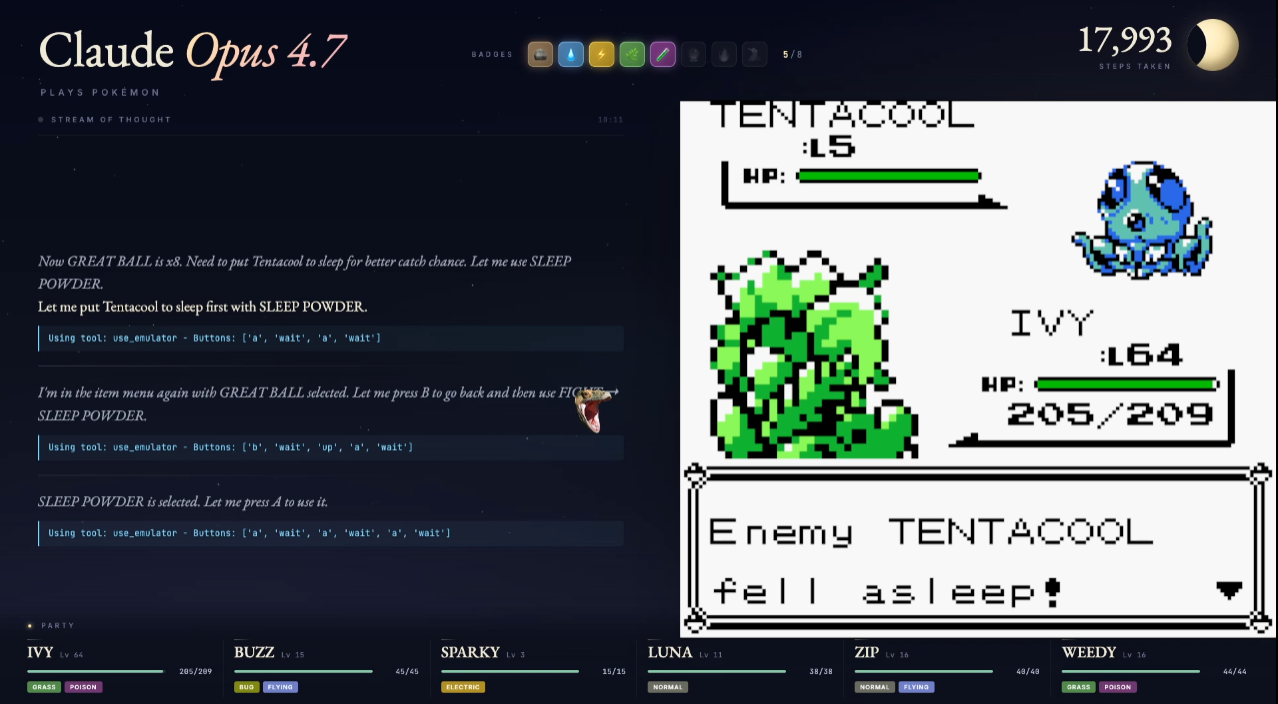The width and height of the screenshot is (1278, 704).
Task: Click the purple Soul badge icon
Action: [x=662, y=54]
